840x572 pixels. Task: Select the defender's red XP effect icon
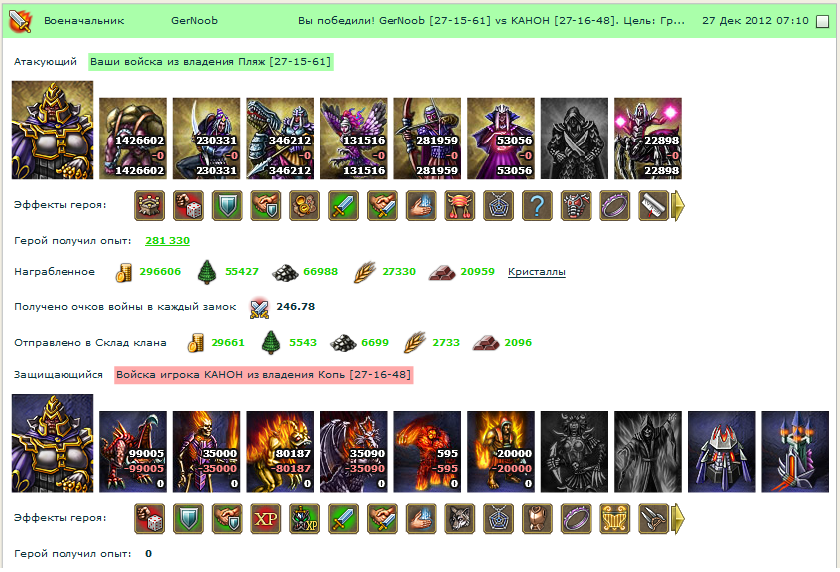point(266,518)
